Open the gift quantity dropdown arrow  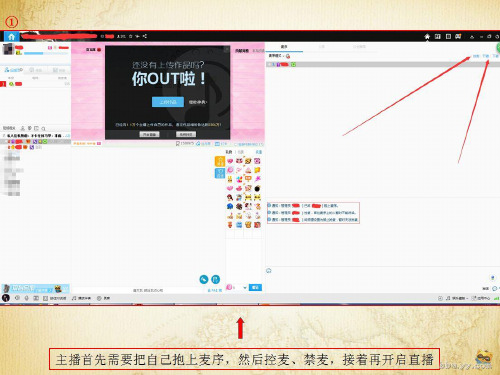tap(245, 288)
